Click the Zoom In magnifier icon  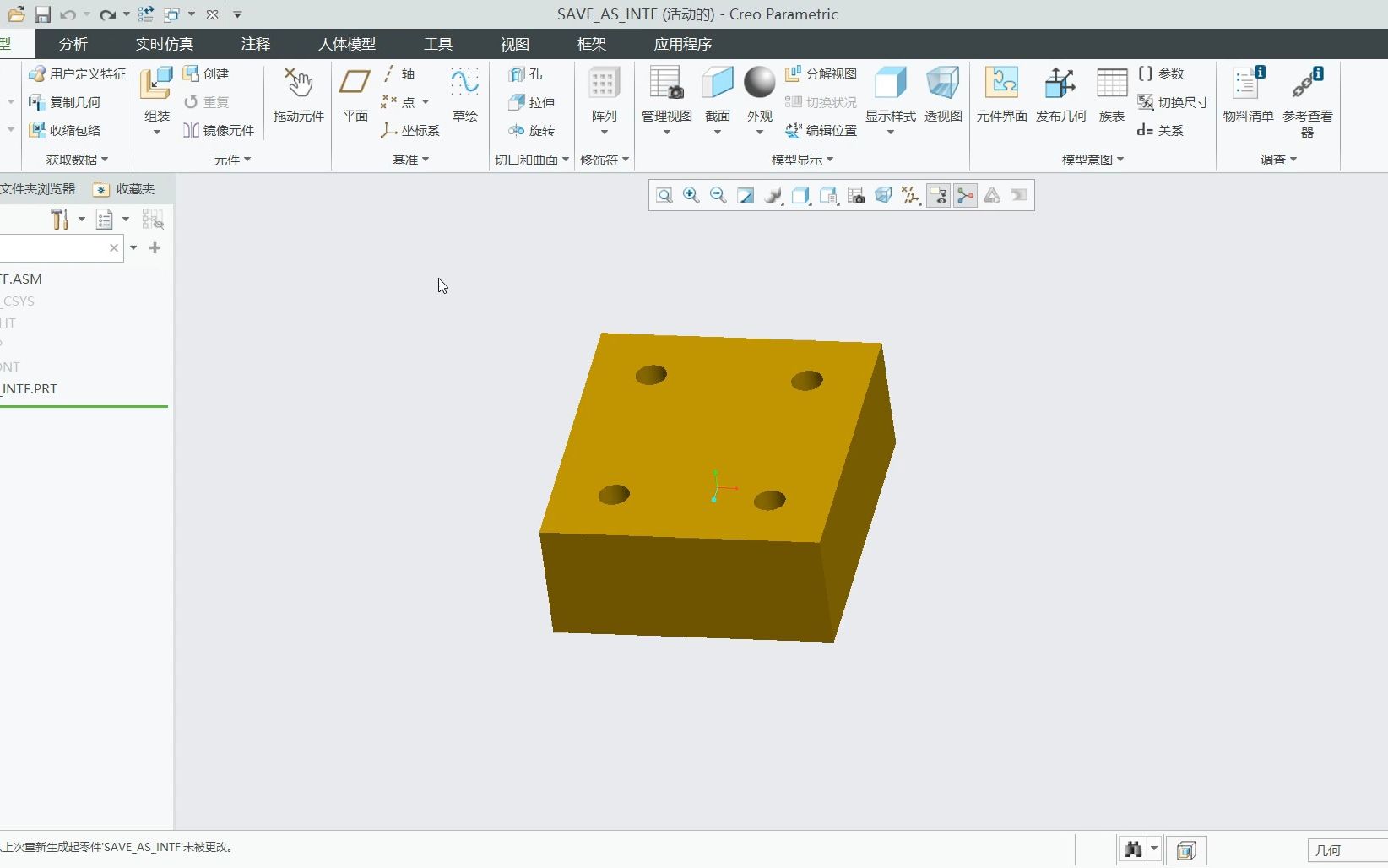(691, 196)
